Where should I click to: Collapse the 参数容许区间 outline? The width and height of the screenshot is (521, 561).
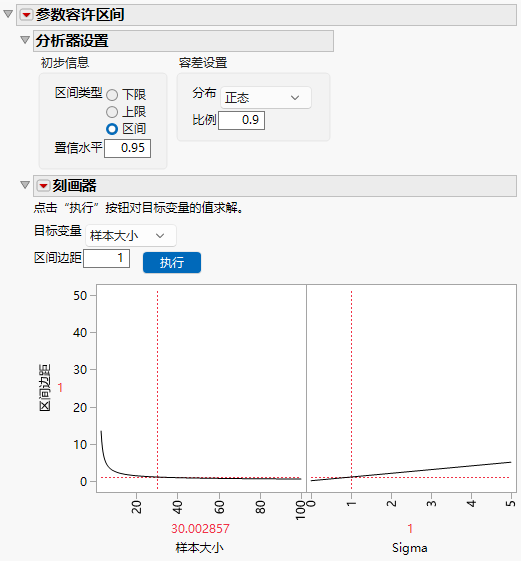pyautogui.click(x=8, y=14)
